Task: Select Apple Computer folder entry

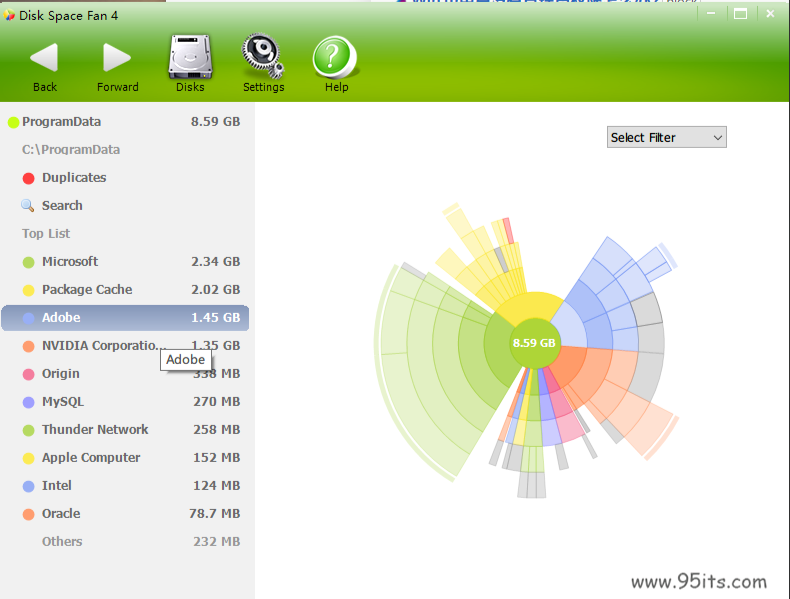Action: click(x=124, y=457)
